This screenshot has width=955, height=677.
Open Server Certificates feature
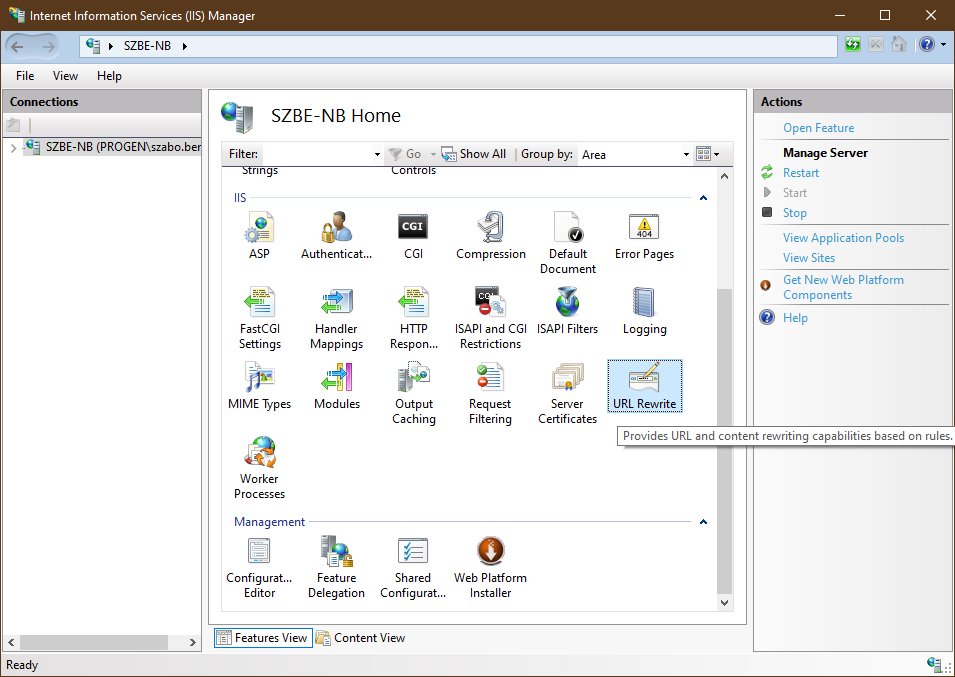pos(568,393)
